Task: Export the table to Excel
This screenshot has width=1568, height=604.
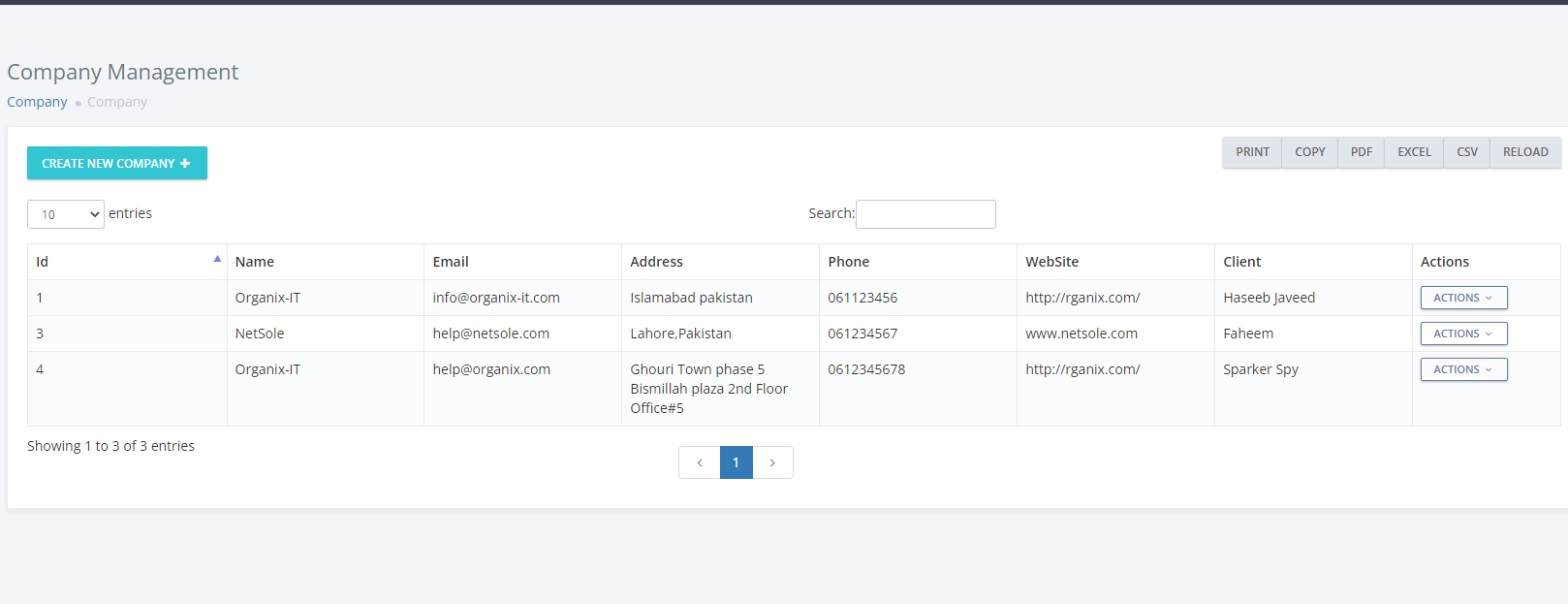Action: (1414, 152)
